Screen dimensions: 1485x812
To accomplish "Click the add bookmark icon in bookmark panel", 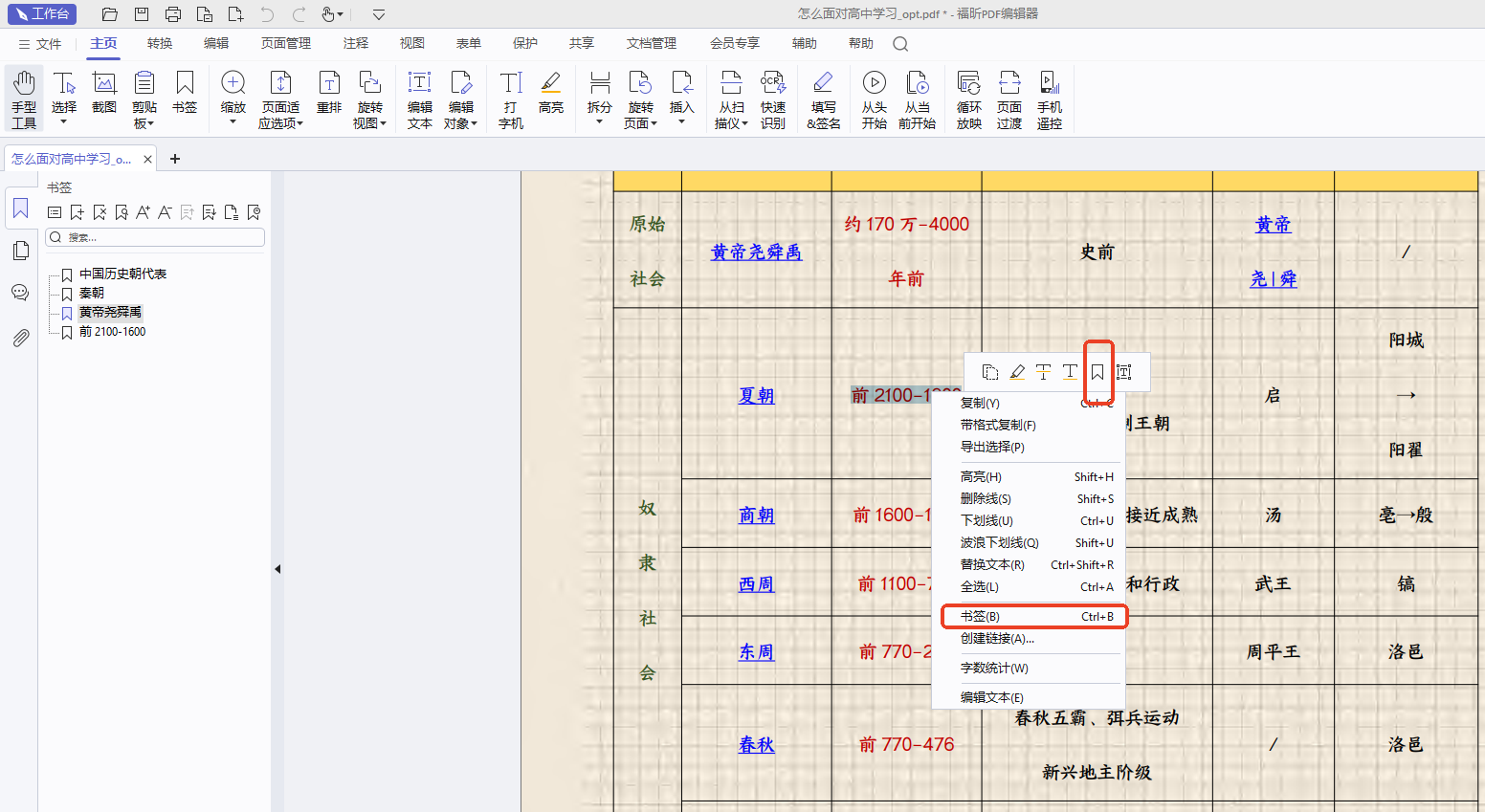I will pos(78,212).
